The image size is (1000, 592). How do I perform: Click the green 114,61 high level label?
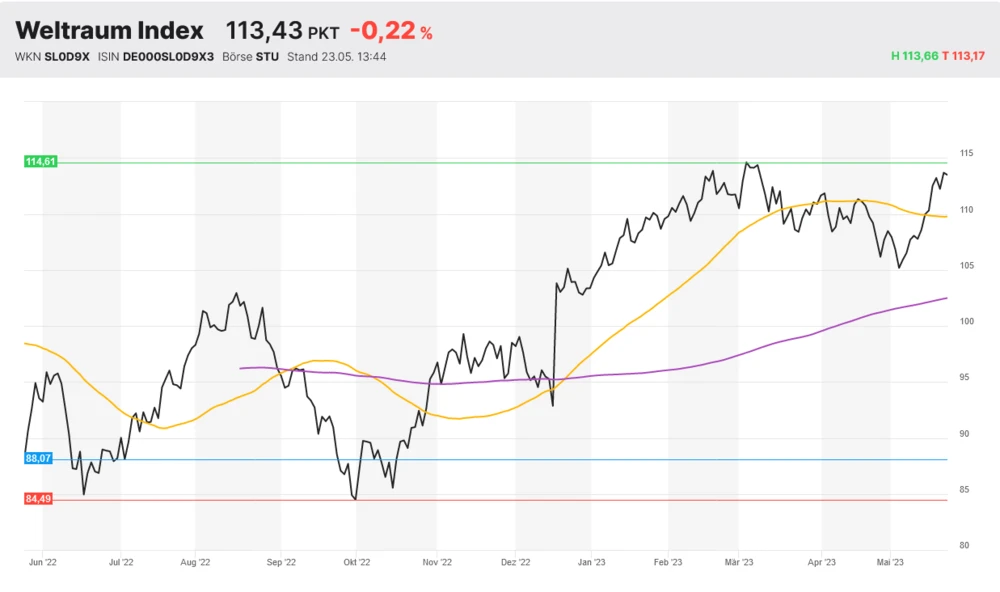pyautogui.click(x=41, y=161)
